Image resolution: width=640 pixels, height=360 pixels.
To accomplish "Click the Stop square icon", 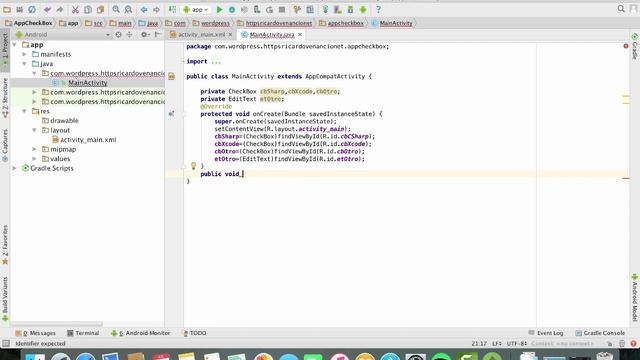I will coord(282,9).
